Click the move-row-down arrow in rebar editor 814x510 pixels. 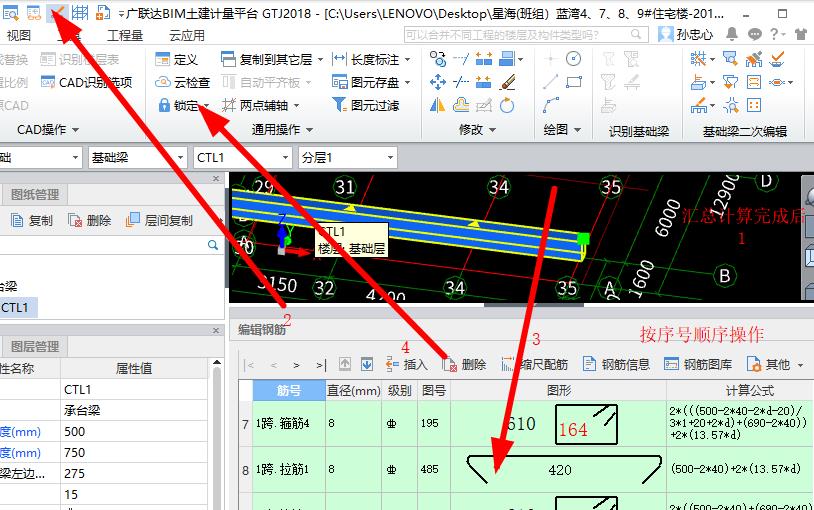367,365
